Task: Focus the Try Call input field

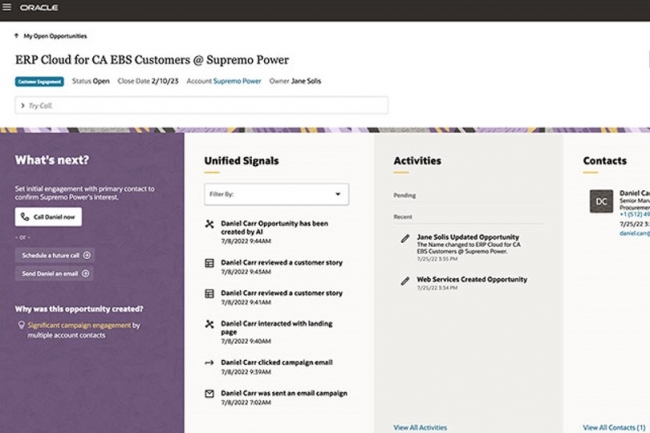Action: pyautogui.click(x=201, y=105)
